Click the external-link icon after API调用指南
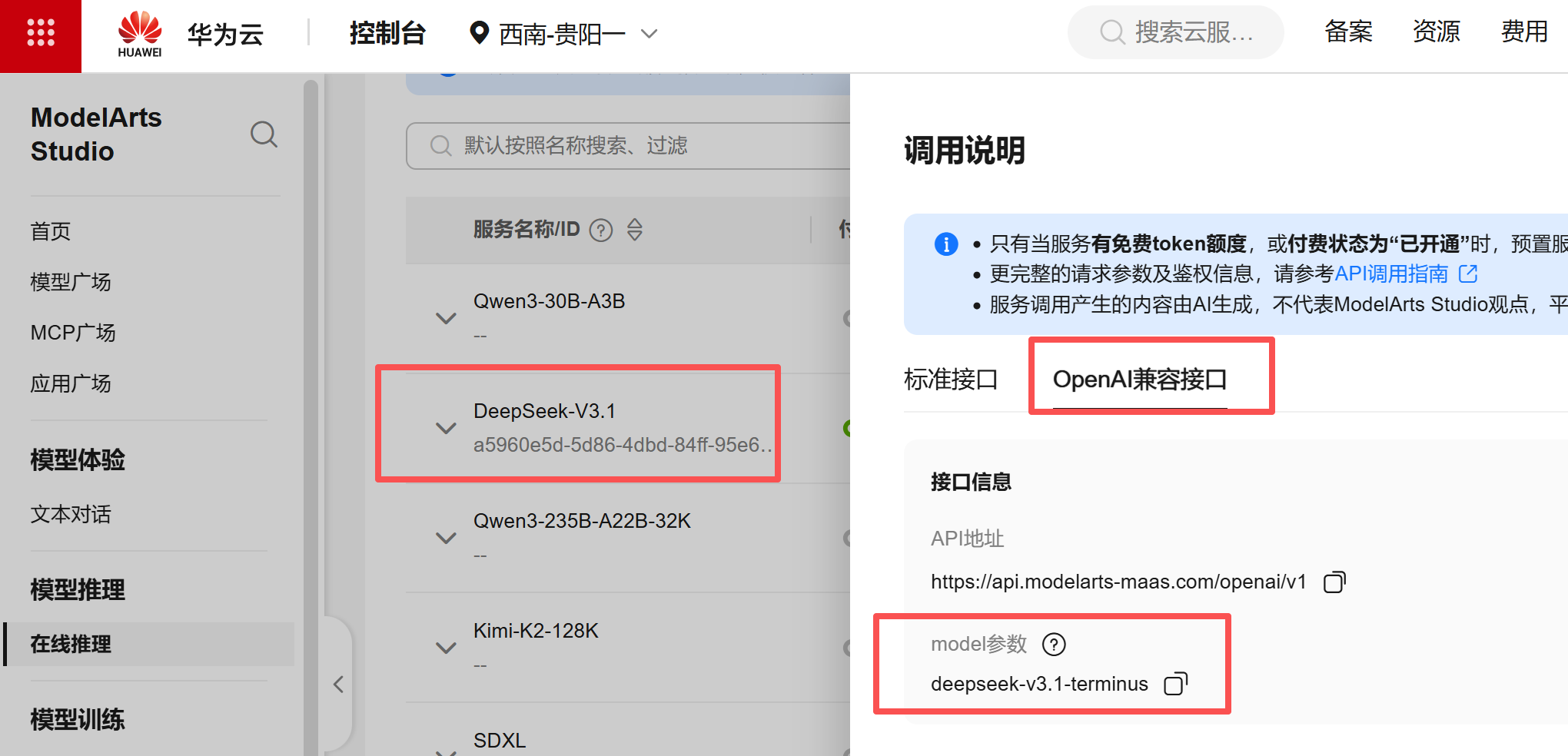 (1468, 273)
